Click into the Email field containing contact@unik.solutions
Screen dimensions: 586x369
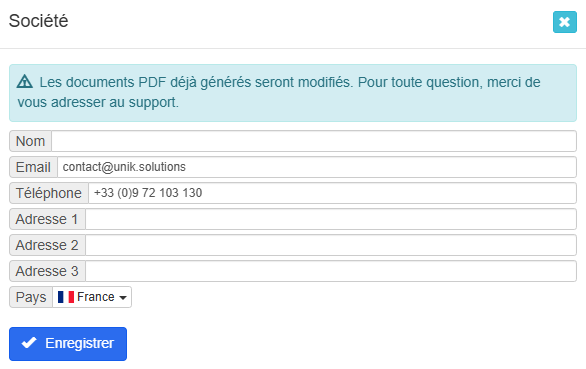317,167
